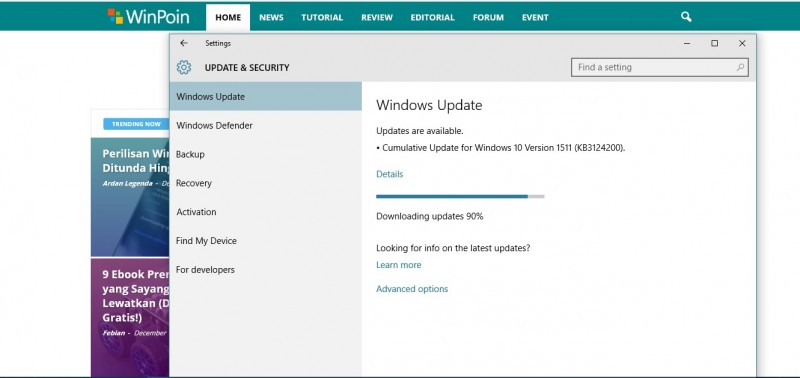The width and height of the screenshot is (800, 378).
Task: Select Windows Update in the sidebar
Action: (x=266, y=96)
